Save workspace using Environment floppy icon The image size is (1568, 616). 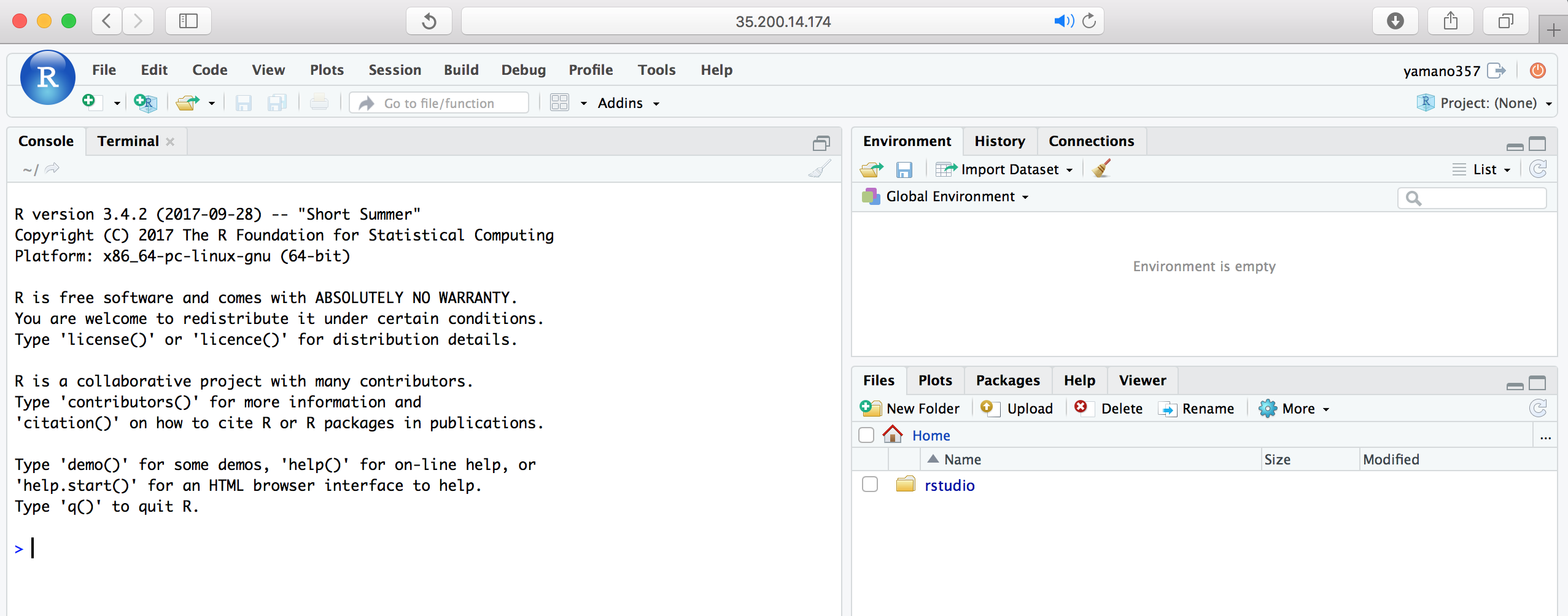904,169
